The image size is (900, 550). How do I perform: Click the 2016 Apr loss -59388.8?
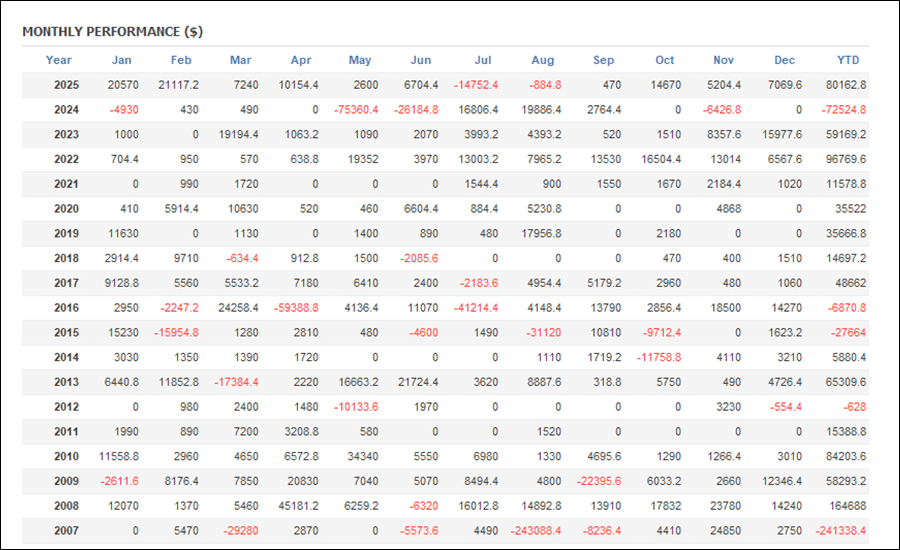[296, 307]
